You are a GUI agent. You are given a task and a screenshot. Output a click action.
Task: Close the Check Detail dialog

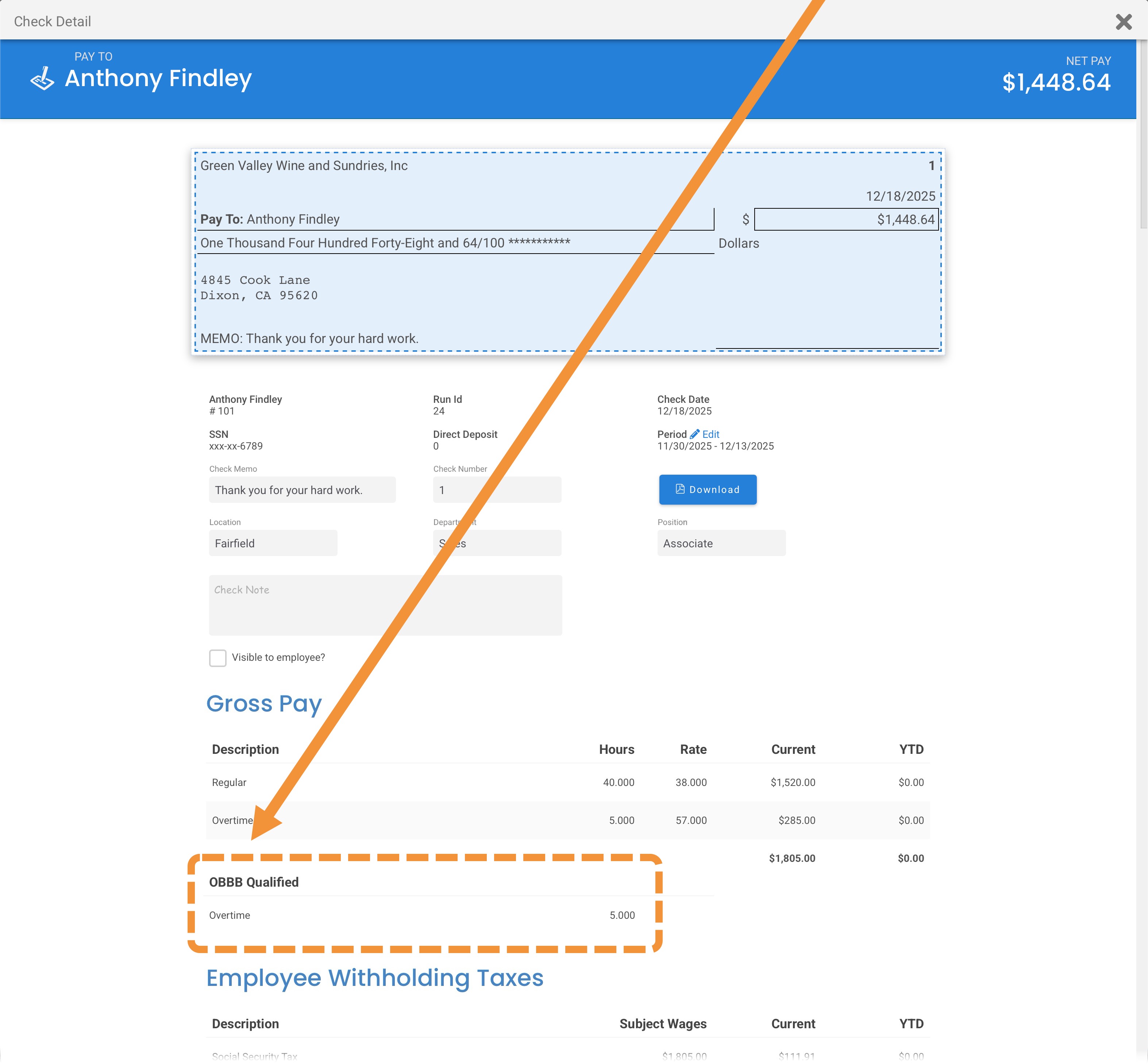(x=1123, y=22)
